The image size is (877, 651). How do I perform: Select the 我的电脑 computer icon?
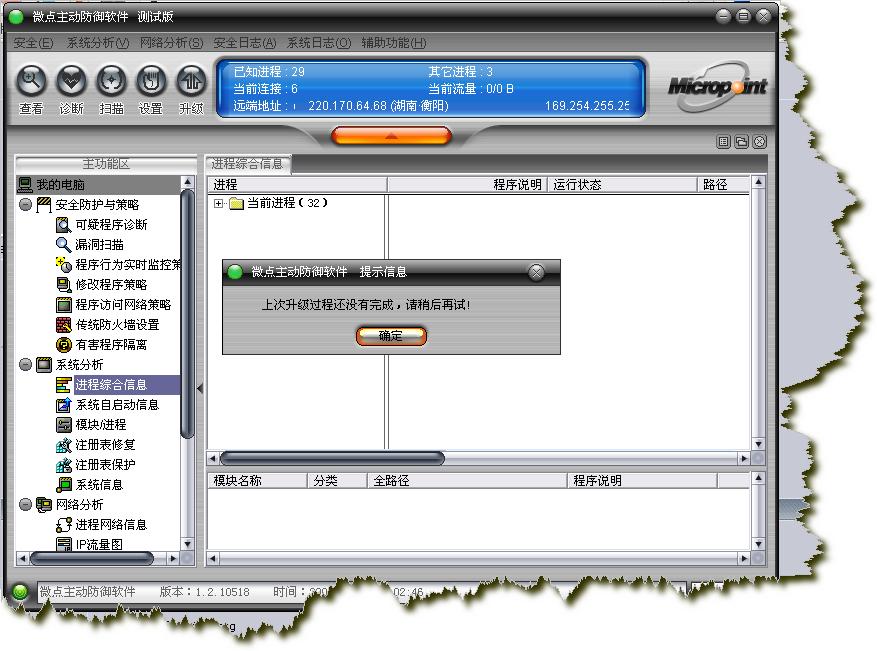click(x=25, y=185)
